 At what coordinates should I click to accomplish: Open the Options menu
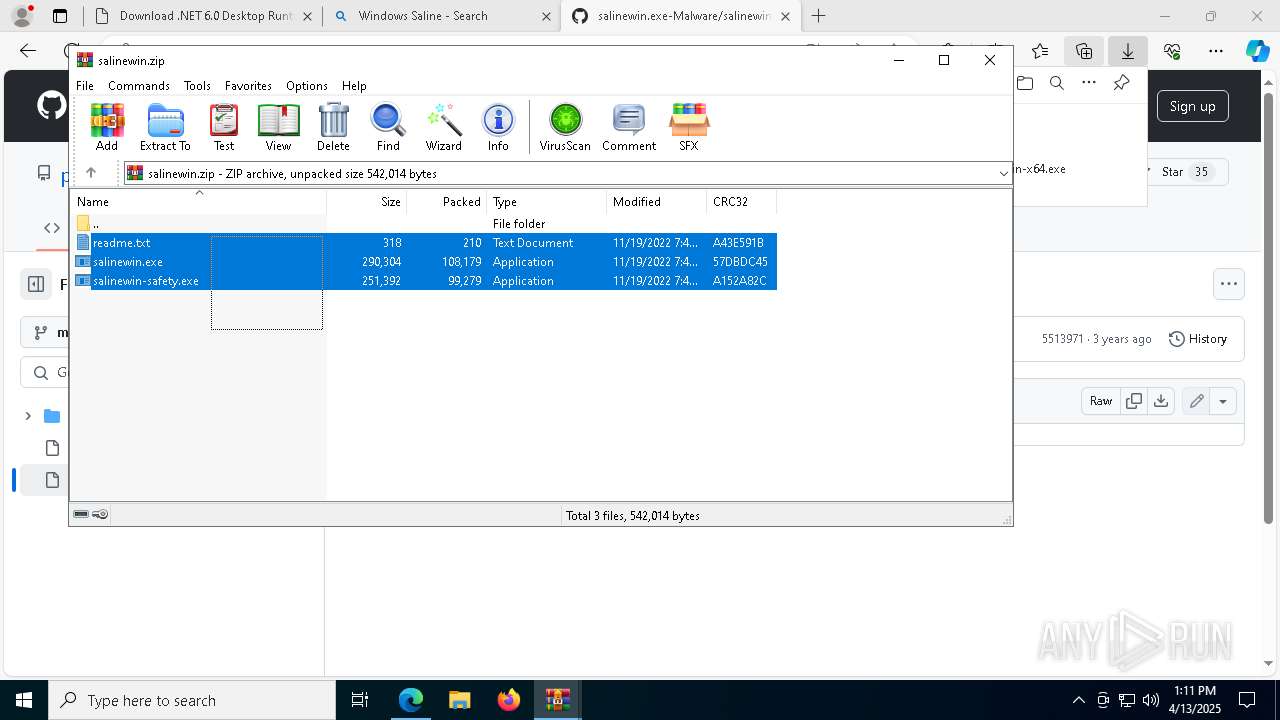pos(306,86)
